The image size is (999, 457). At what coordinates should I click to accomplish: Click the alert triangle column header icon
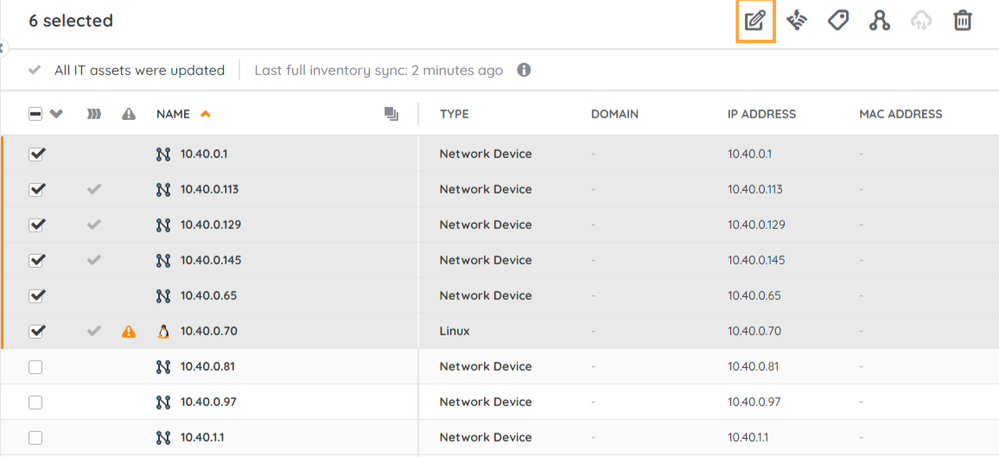click(x=128, y=115)
